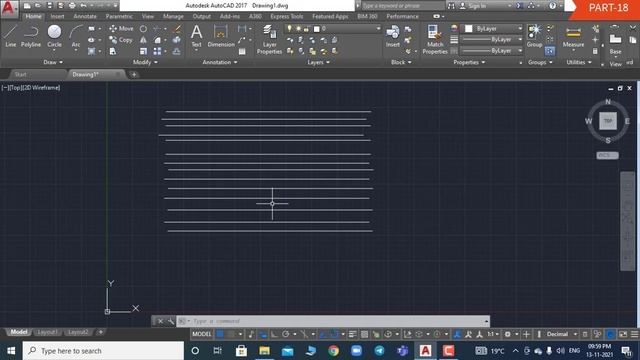Click the Group icon

pyautogui.click(x=534, y=36)
